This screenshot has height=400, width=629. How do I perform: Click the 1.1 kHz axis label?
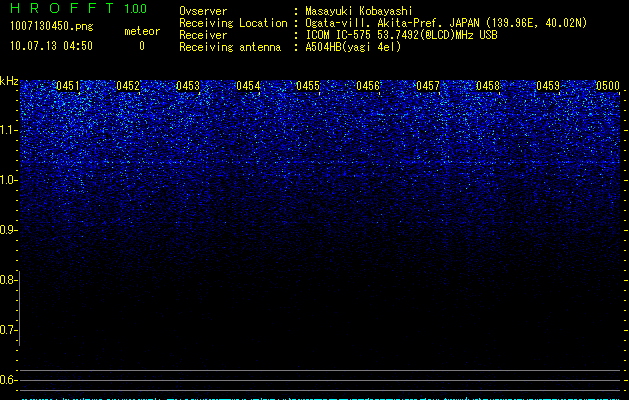click(x=8, y=130)
